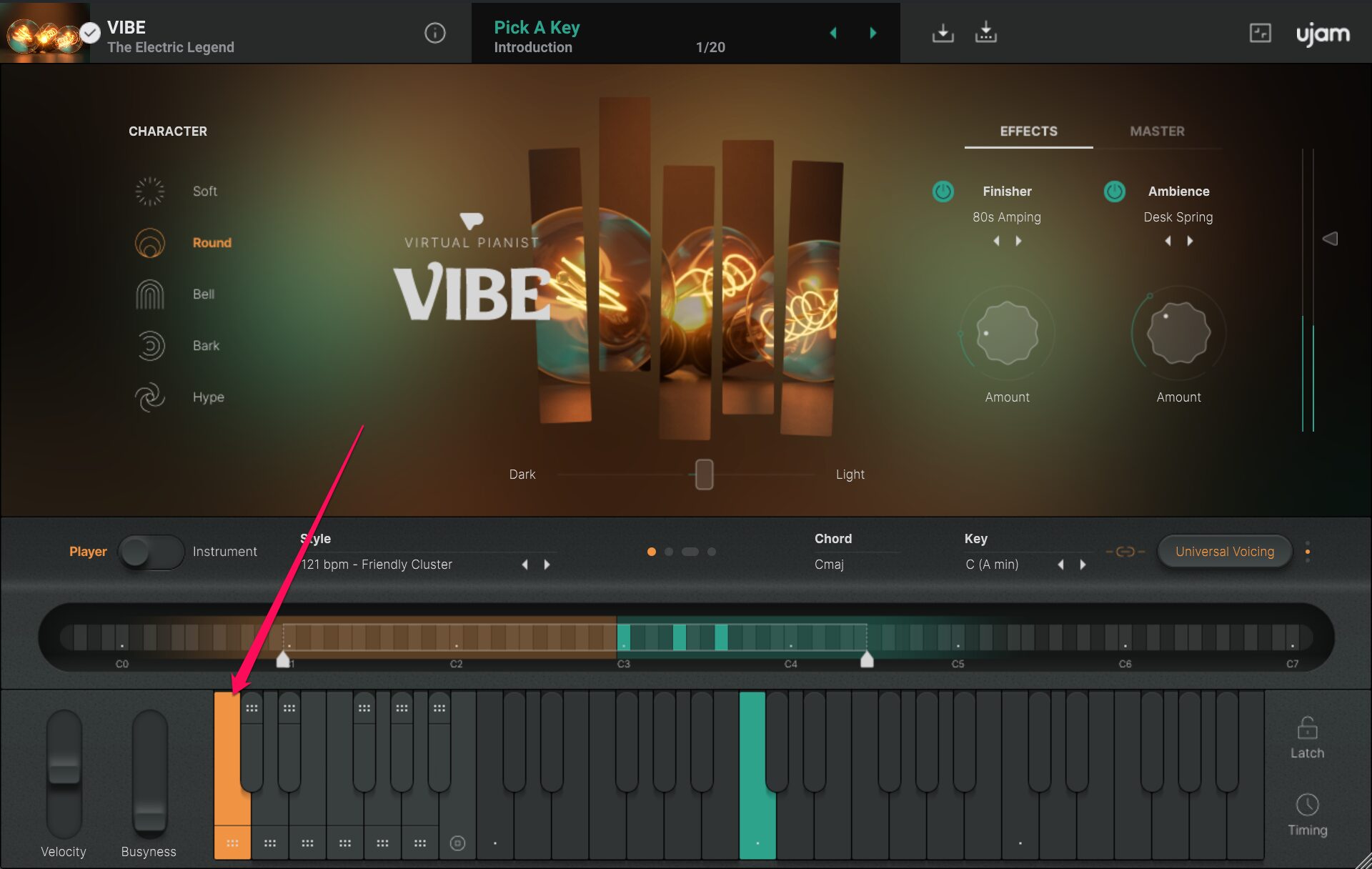
Task: Select next Key with right arrow
Action: [1083, 565]
